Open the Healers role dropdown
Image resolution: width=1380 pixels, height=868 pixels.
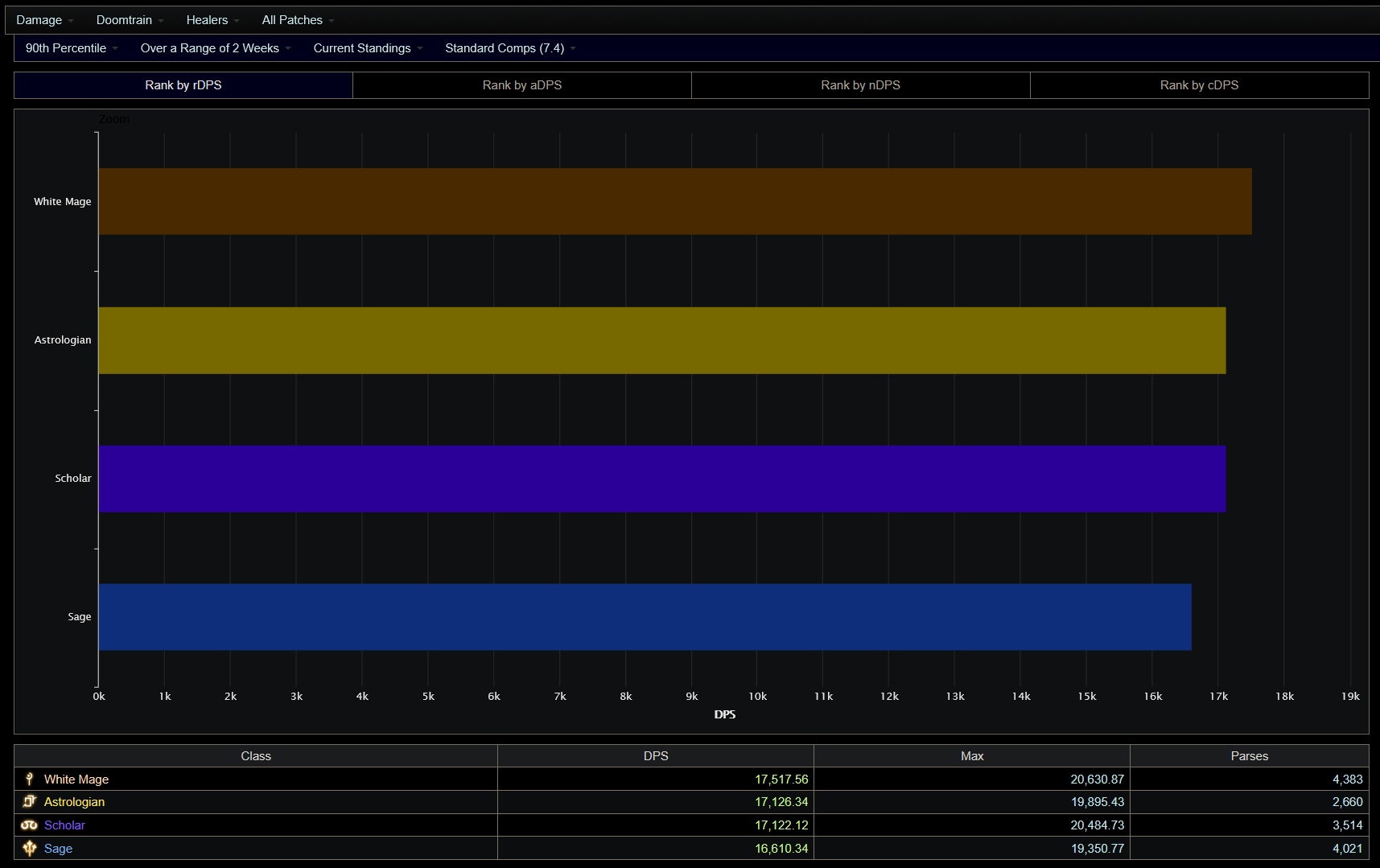click(213, 20)
